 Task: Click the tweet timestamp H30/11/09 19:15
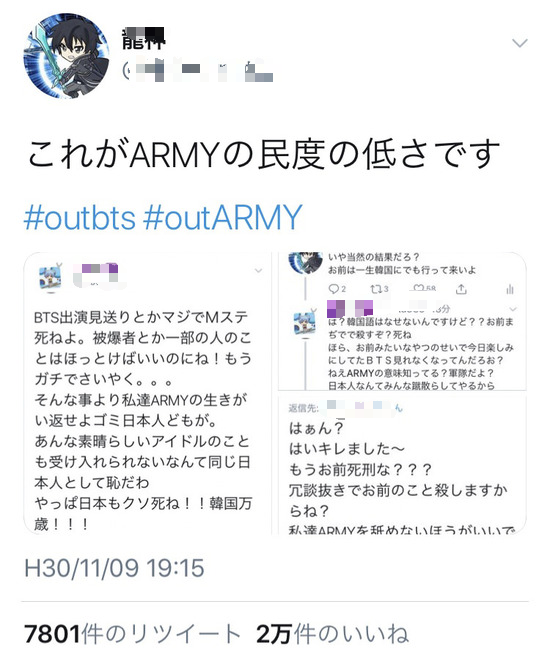coord(114,568)
